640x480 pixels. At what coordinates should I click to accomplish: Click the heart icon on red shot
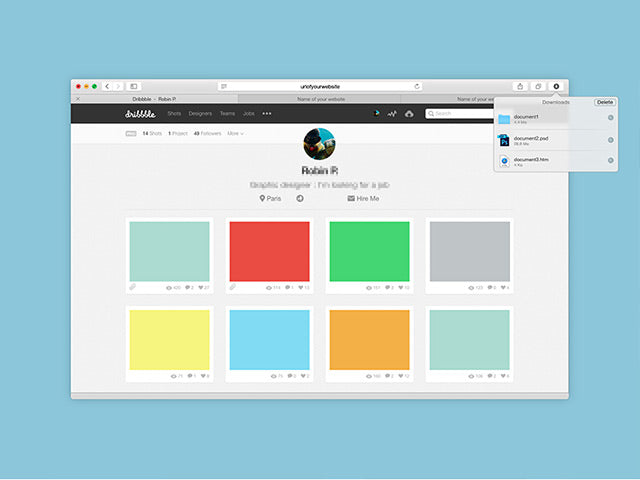point(299,288)
